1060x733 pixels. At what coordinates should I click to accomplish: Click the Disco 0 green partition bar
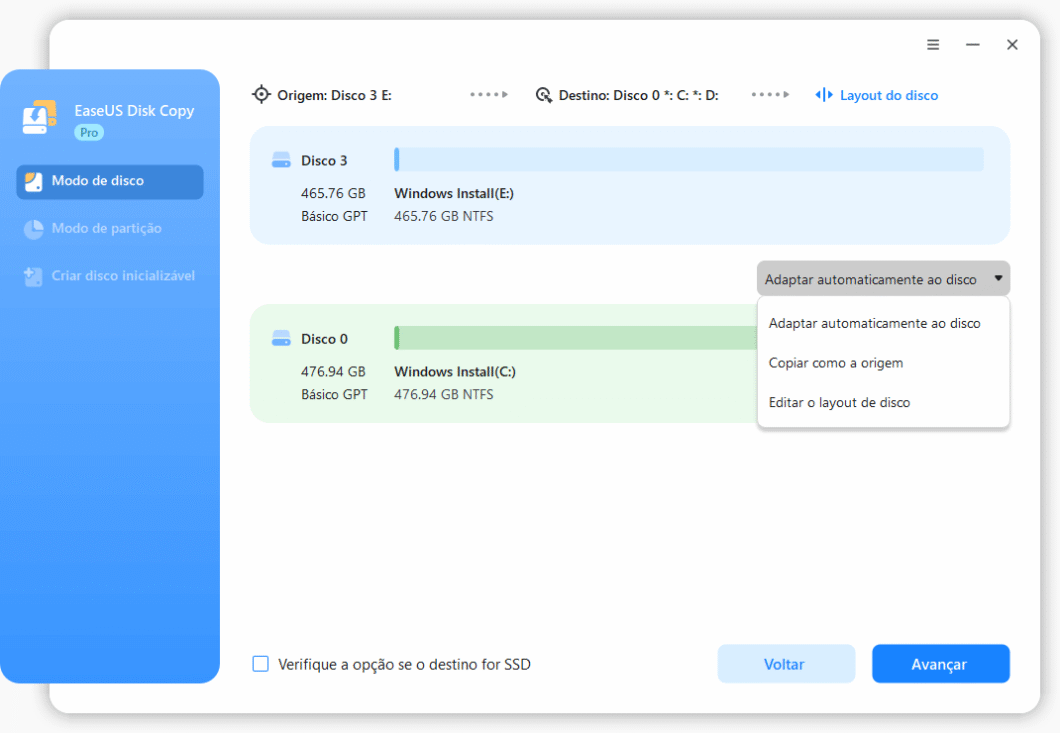tap(575, 338)
